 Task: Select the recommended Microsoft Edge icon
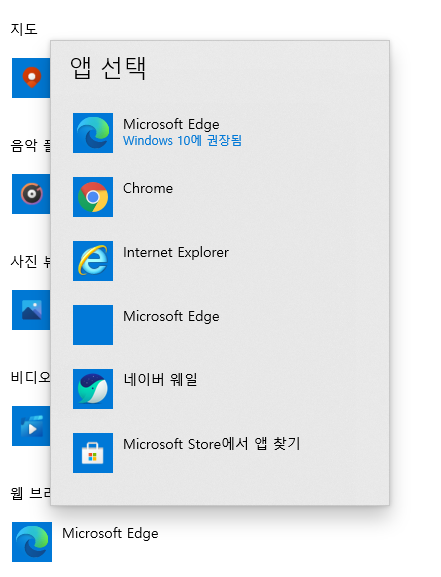coord(93,133)
